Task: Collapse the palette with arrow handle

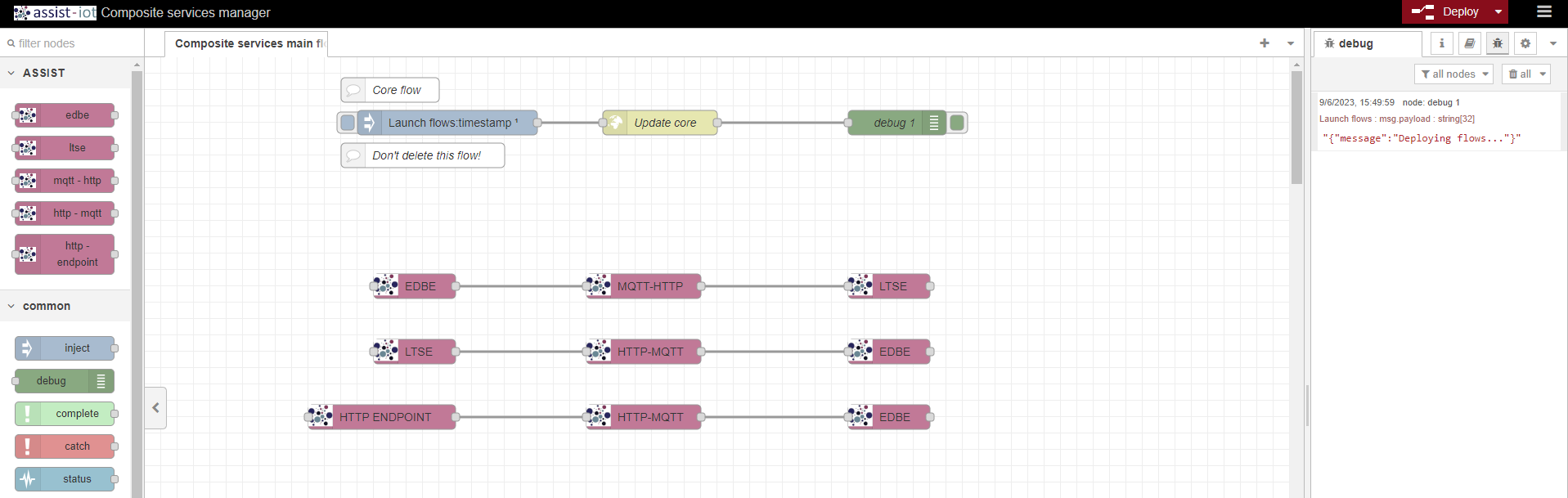Action: coord(155,407)
